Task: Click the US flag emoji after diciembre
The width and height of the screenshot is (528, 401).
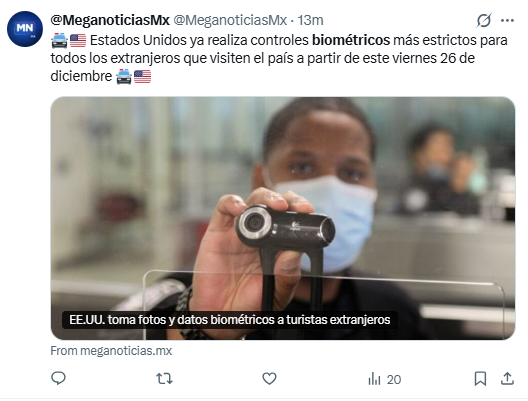Action: click(x=142, y=76)
